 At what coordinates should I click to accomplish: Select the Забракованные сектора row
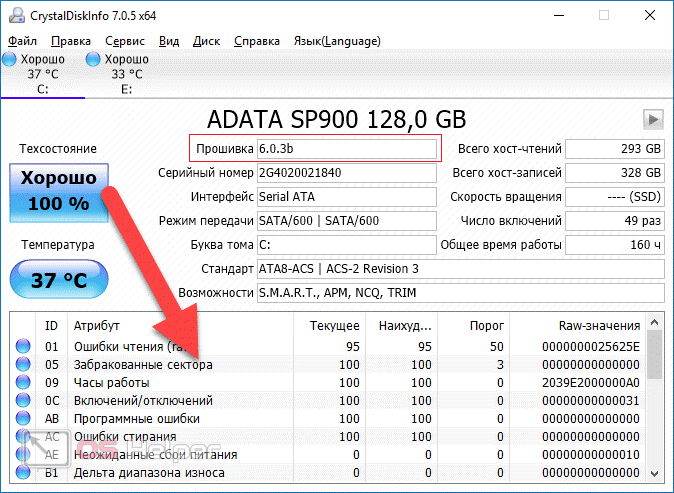pyautogui.click(x=329, y=364)
